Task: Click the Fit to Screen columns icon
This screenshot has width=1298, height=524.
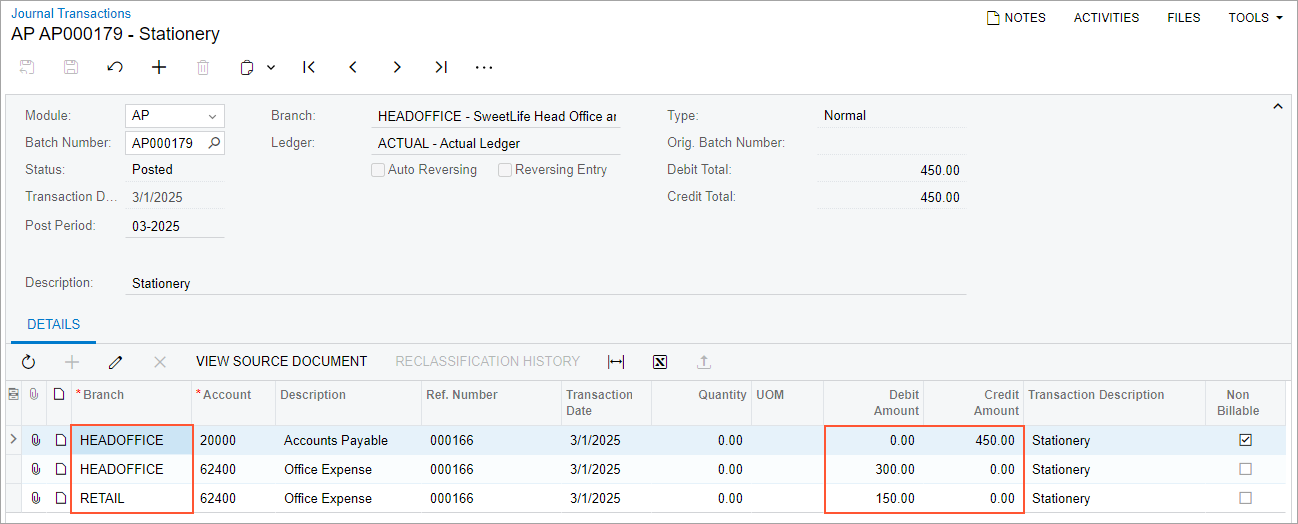Action: (x=616, y=362)
